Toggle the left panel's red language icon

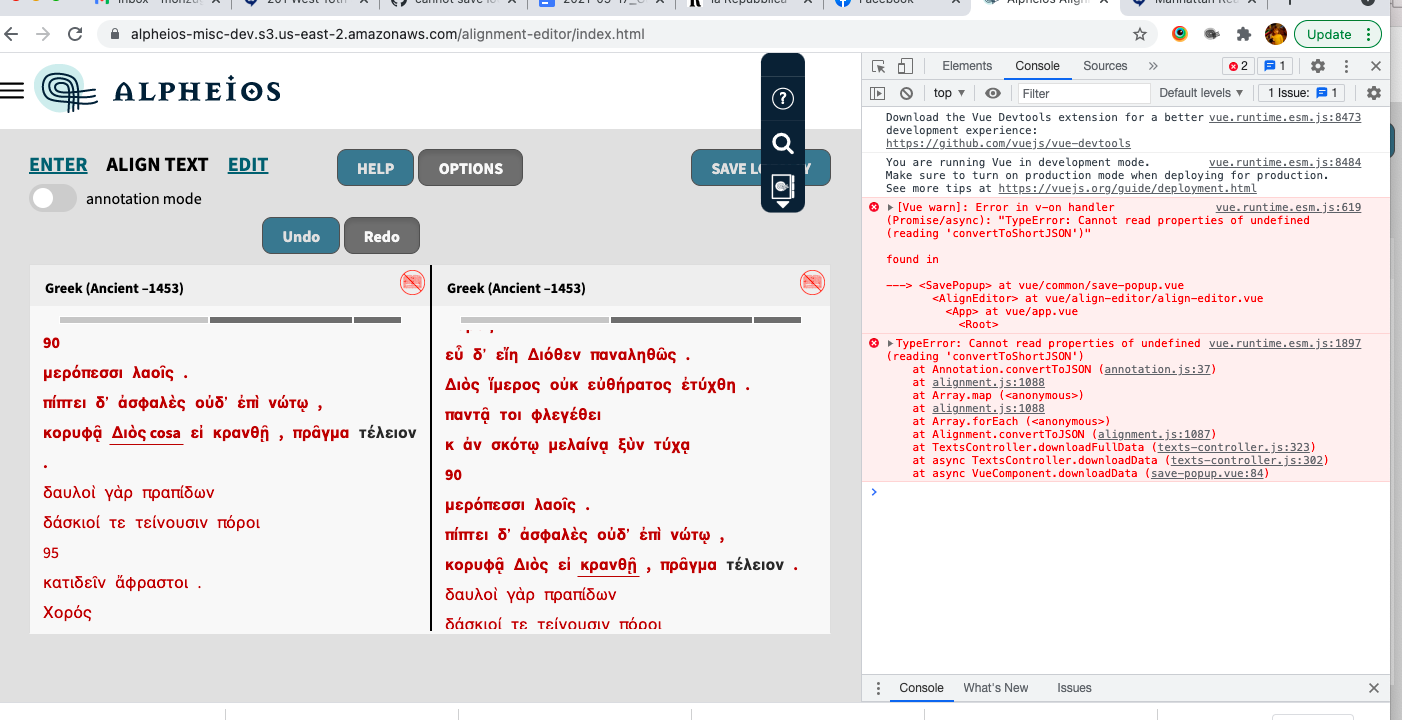411,282
